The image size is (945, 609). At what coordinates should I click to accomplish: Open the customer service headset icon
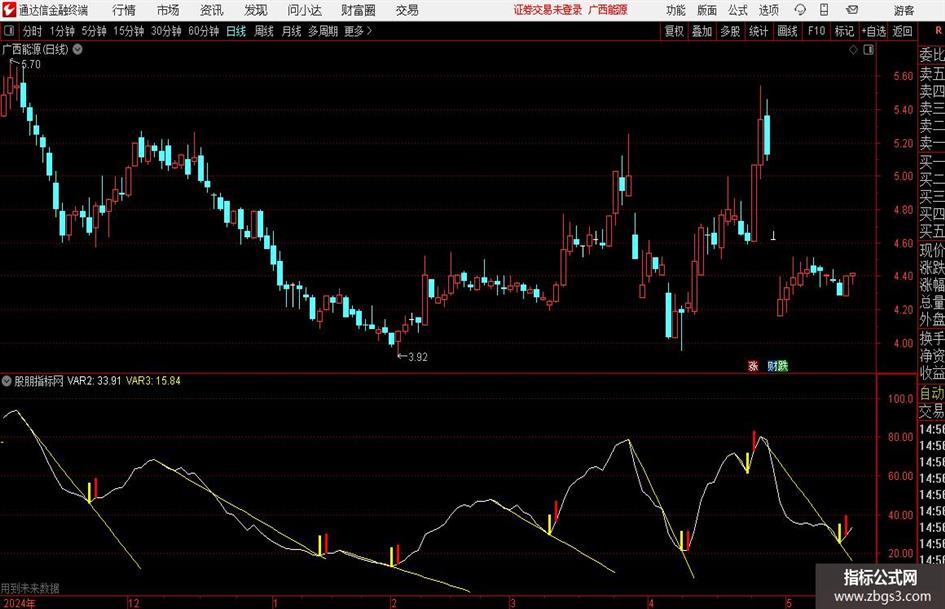[800, 10]
